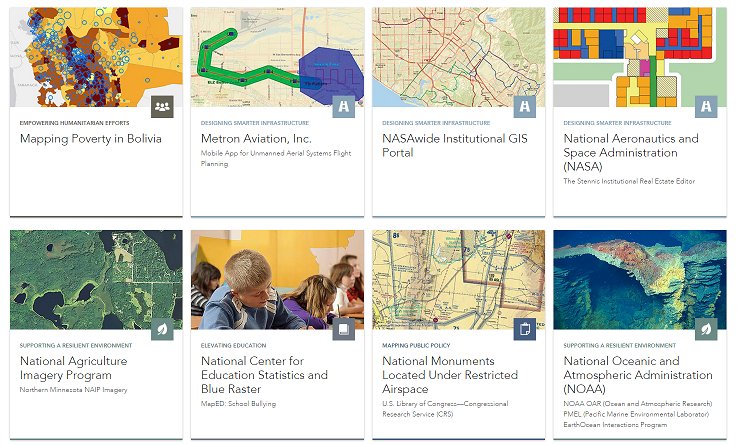Click Mobile App for Unmanned Aerial Systems Flight Planning text
Screen dimensions: 737x445
click(276, 158)
